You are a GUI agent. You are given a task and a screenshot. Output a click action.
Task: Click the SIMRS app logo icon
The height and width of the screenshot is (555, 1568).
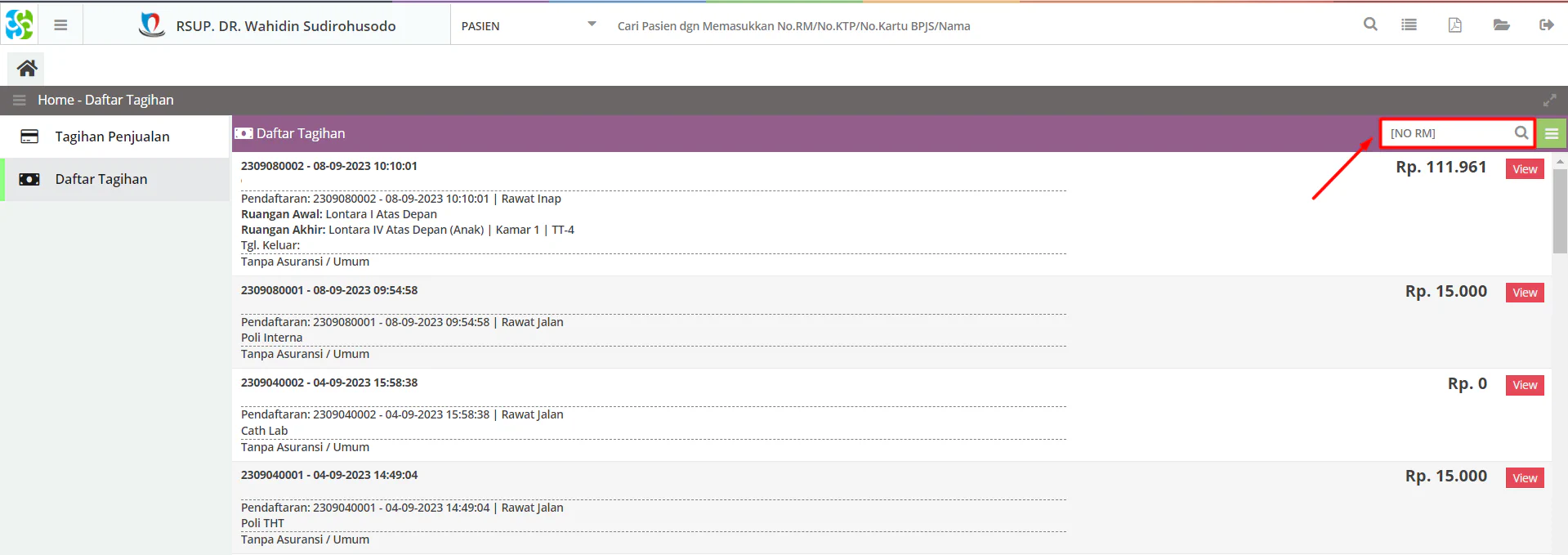coord(20,25)
